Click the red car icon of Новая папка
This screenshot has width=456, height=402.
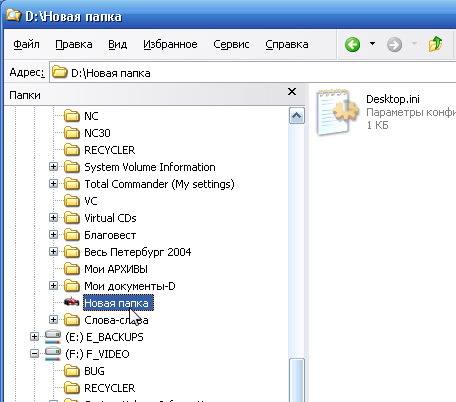[x=72, y=302]
